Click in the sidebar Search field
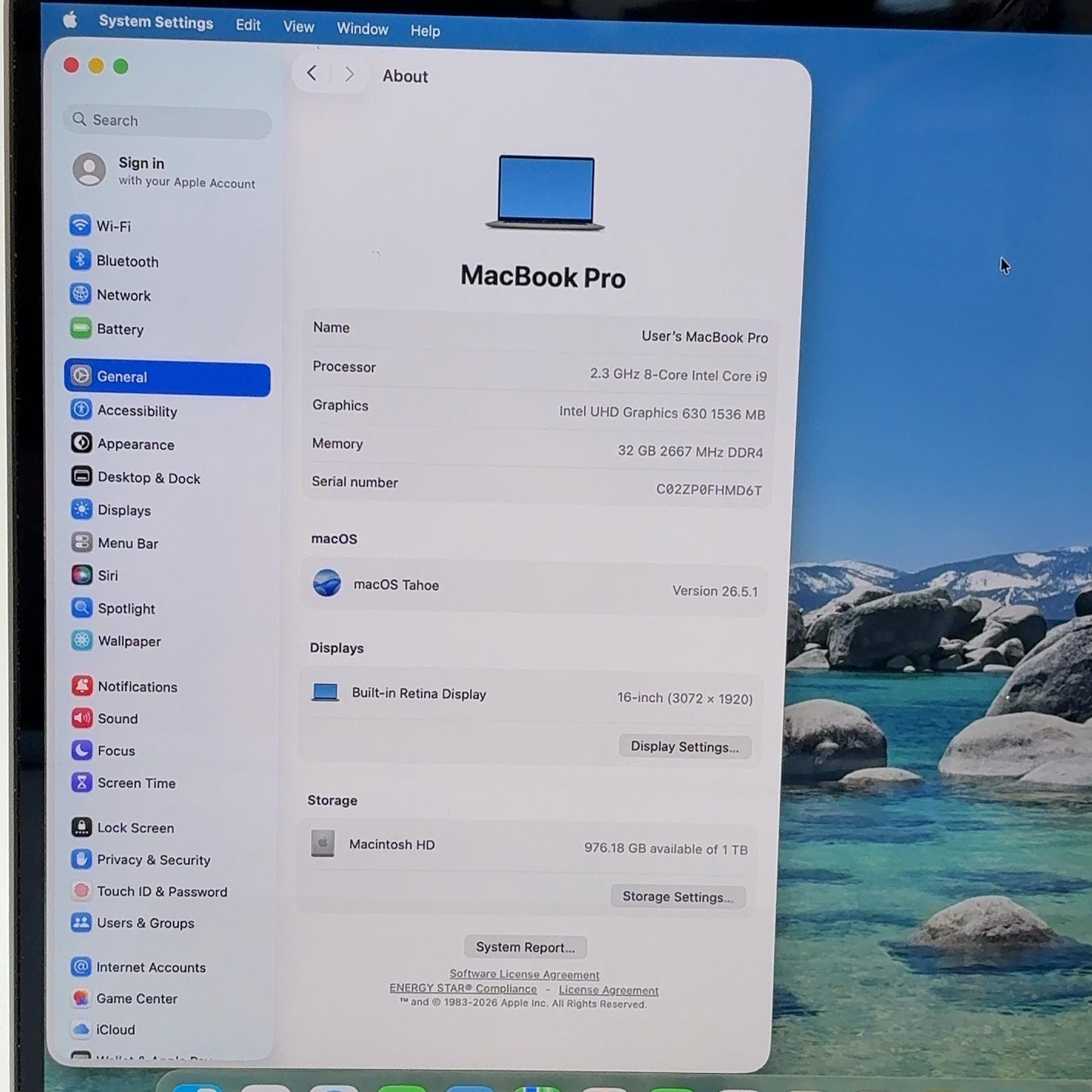Screen dimensions: 1092x1092 pyautogui.click(x=168, y=121)
